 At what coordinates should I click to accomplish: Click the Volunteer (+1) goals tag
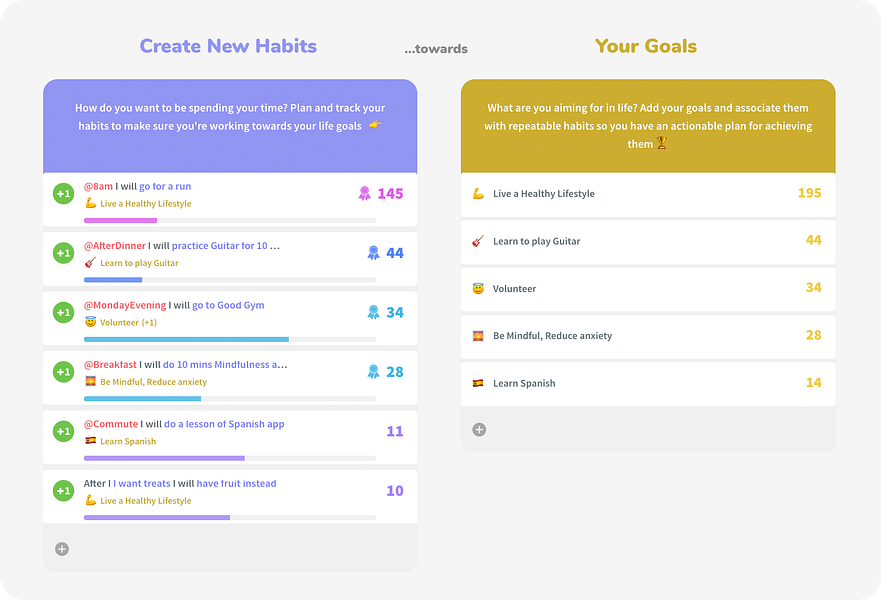point(128,322)
